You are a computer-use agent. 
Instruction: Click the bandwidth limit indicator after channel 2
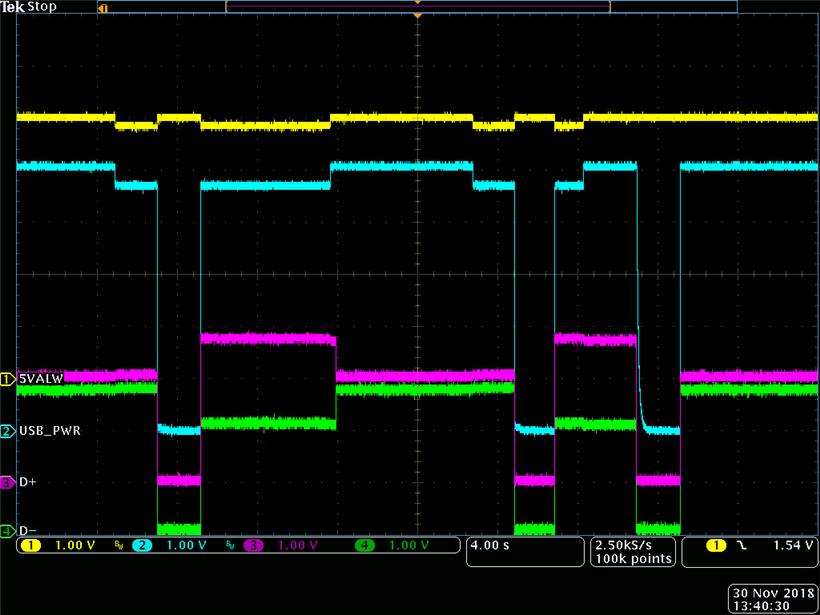(x=230, y=546)
